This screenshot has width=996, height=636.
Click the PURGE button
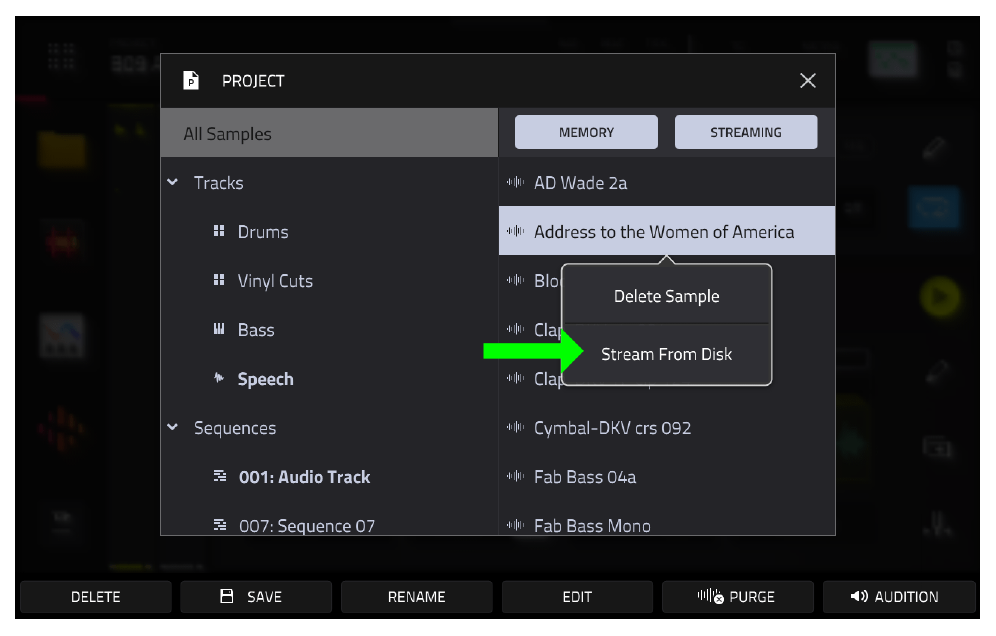[x=737, y=597]
